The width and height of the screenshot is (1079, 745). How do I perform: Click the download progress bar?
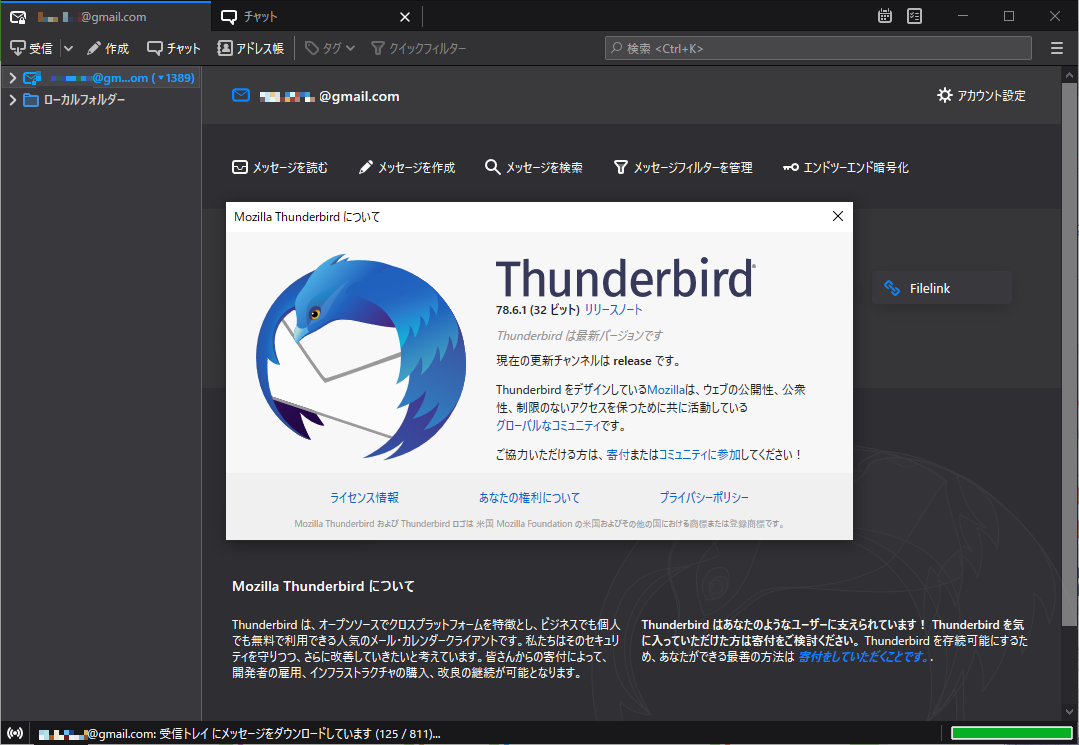pos(1011,731)
